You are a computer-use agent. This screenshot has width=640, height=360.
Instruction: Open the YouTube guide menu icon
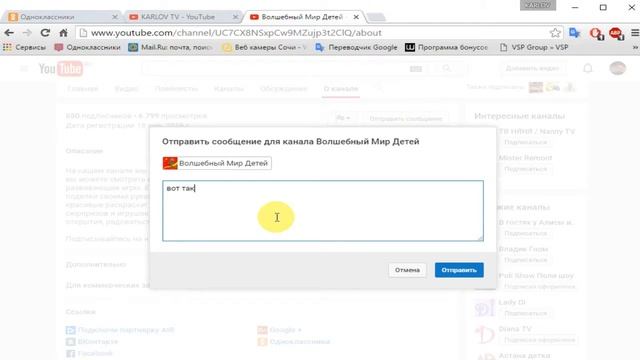pyautogui.click(x=24, y=69)
